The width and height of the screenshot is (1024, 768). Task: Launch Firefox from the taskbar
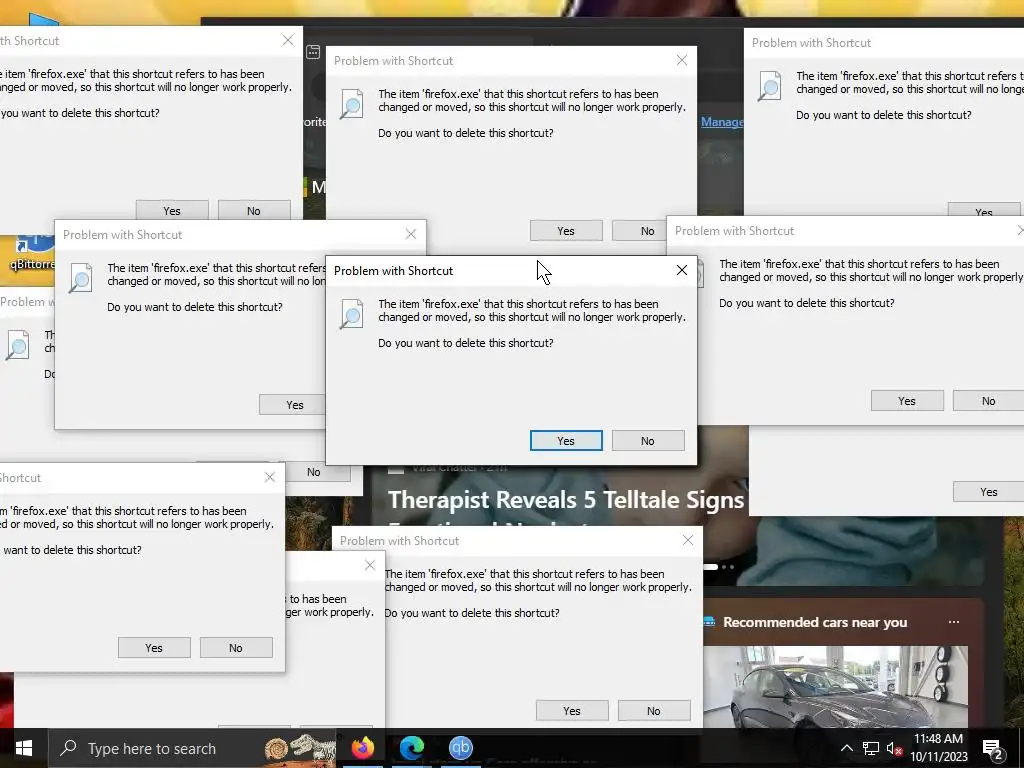coord(363,747)
